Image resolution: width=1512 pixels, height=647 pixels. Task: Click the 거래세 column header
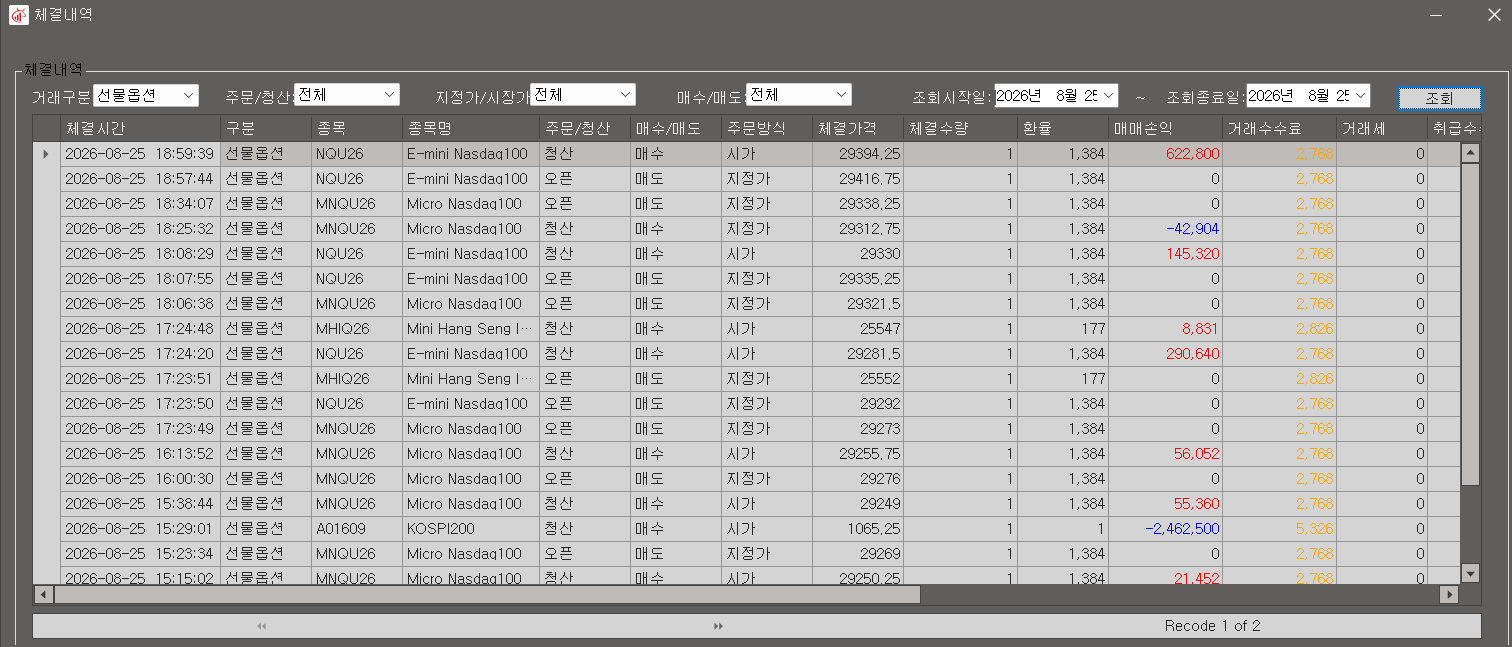[x=1382, y=129]
